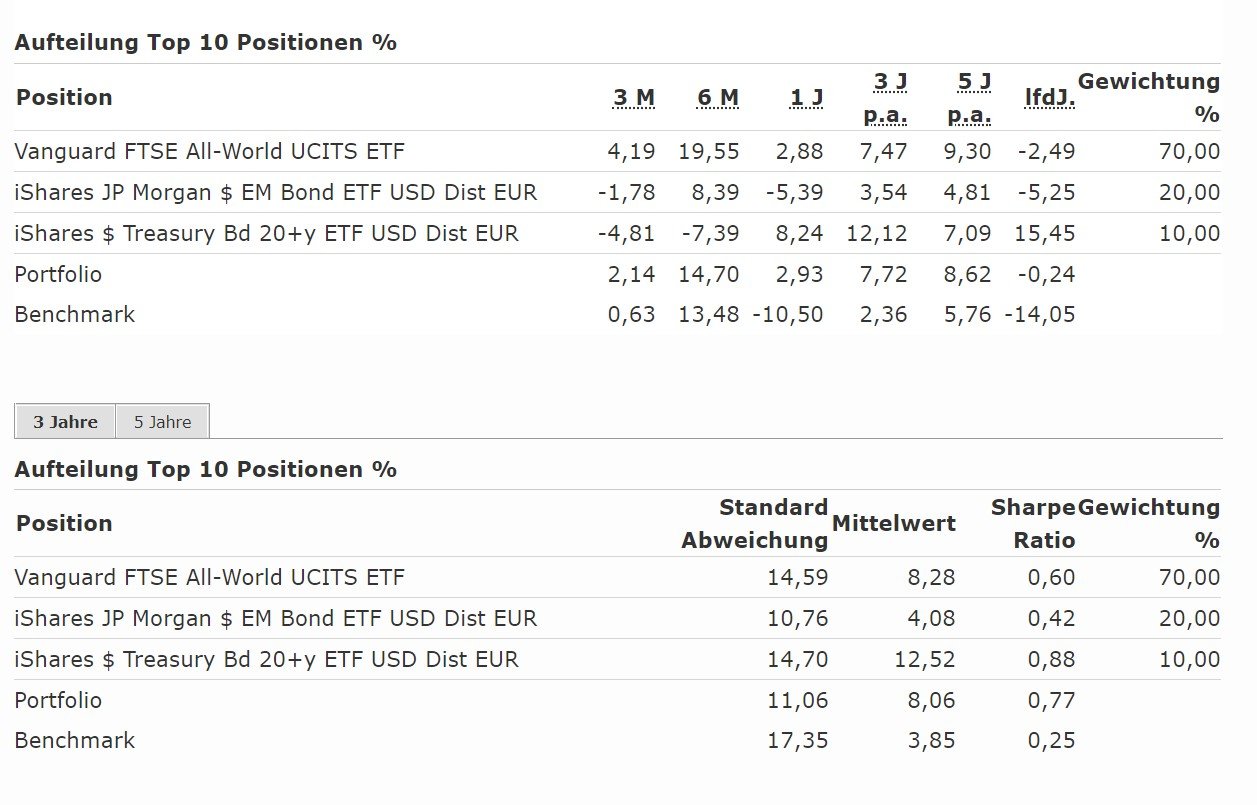Click the Sharpe Ratio column header

[x=1033, y=524]
